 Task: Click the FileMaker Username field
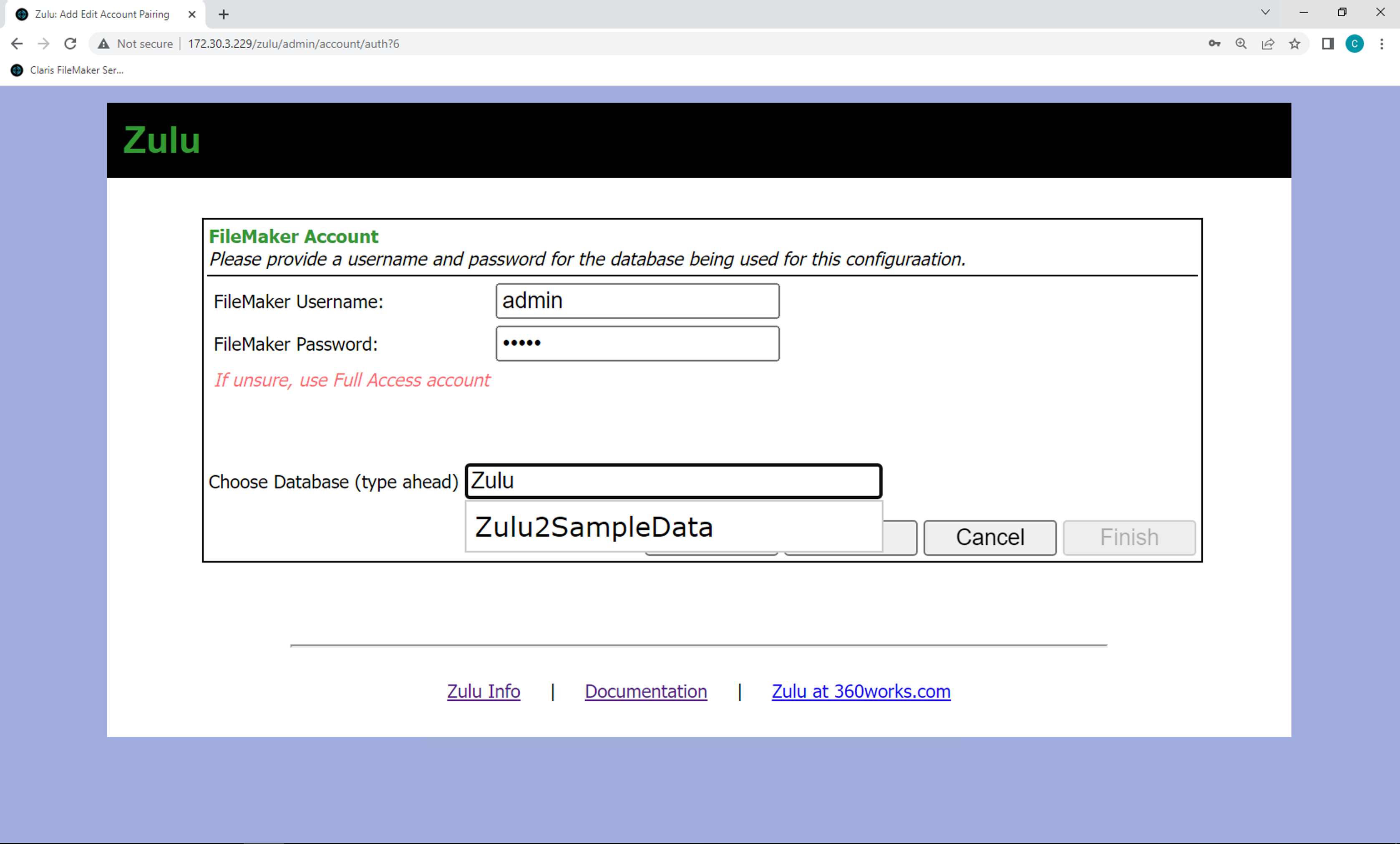637,301
